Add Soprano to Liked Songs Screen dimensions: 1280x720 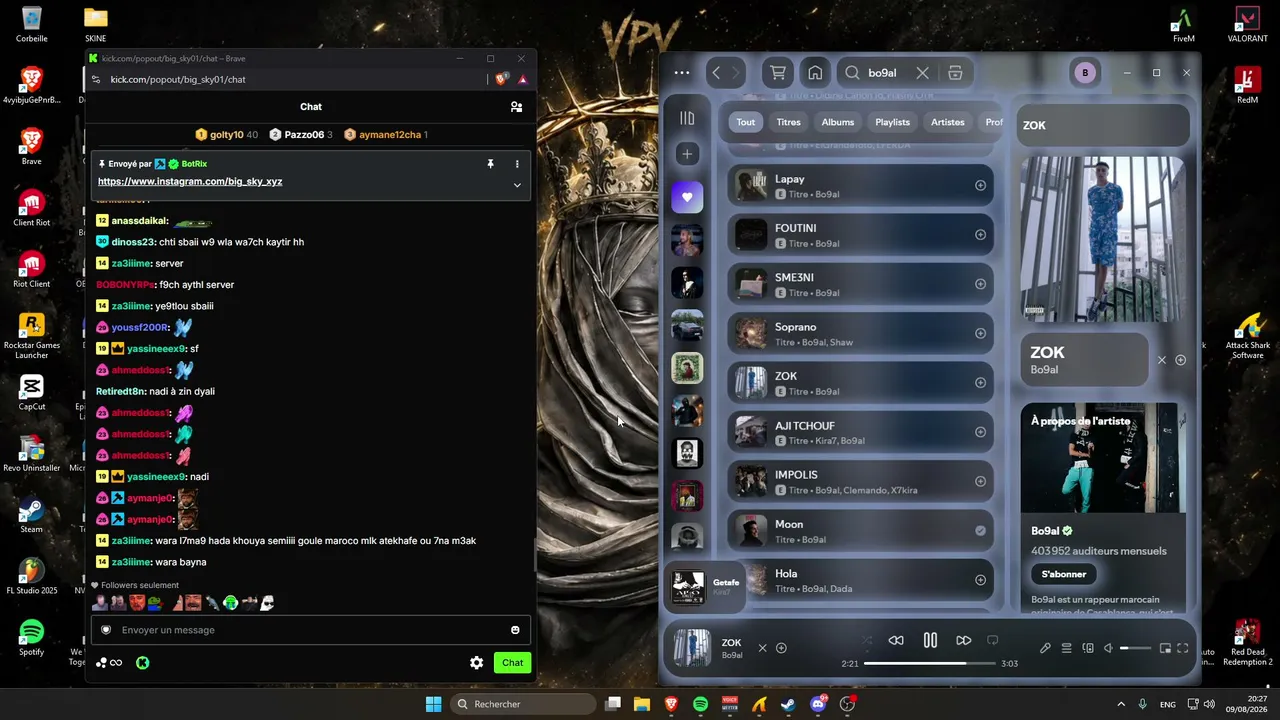(x=980, y=333)
